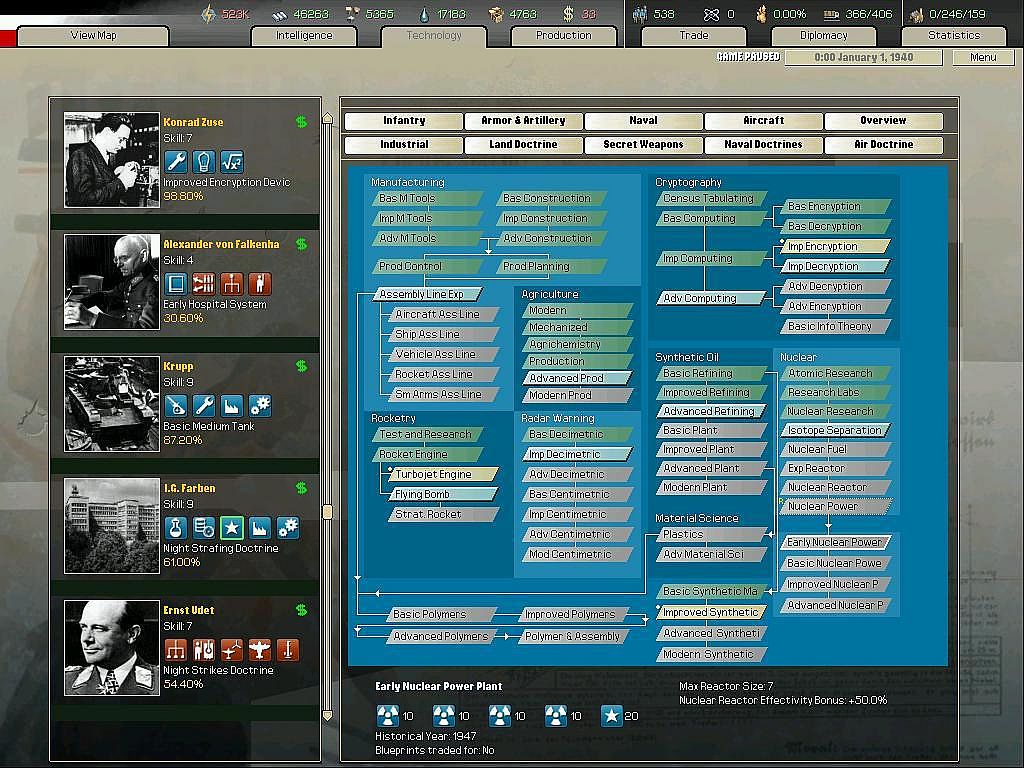Click the flask icon under I.G. Farben
Image resolution: width=1024 pixels, height=768 pixels.
176,527
